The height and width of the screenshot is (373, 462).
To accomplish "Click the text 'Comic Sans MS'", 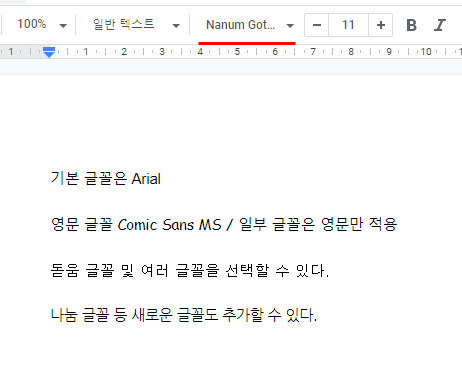I will coord(170,224).
